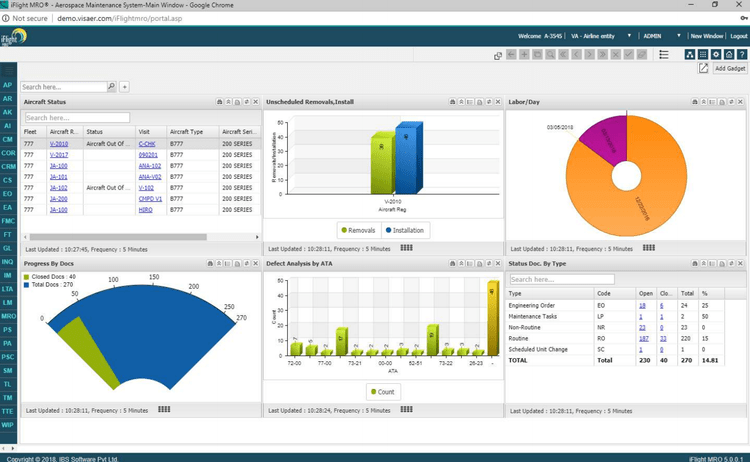Open the ANA-102 visit link
The width and height of the screenshot is (750, 462).
150,166
